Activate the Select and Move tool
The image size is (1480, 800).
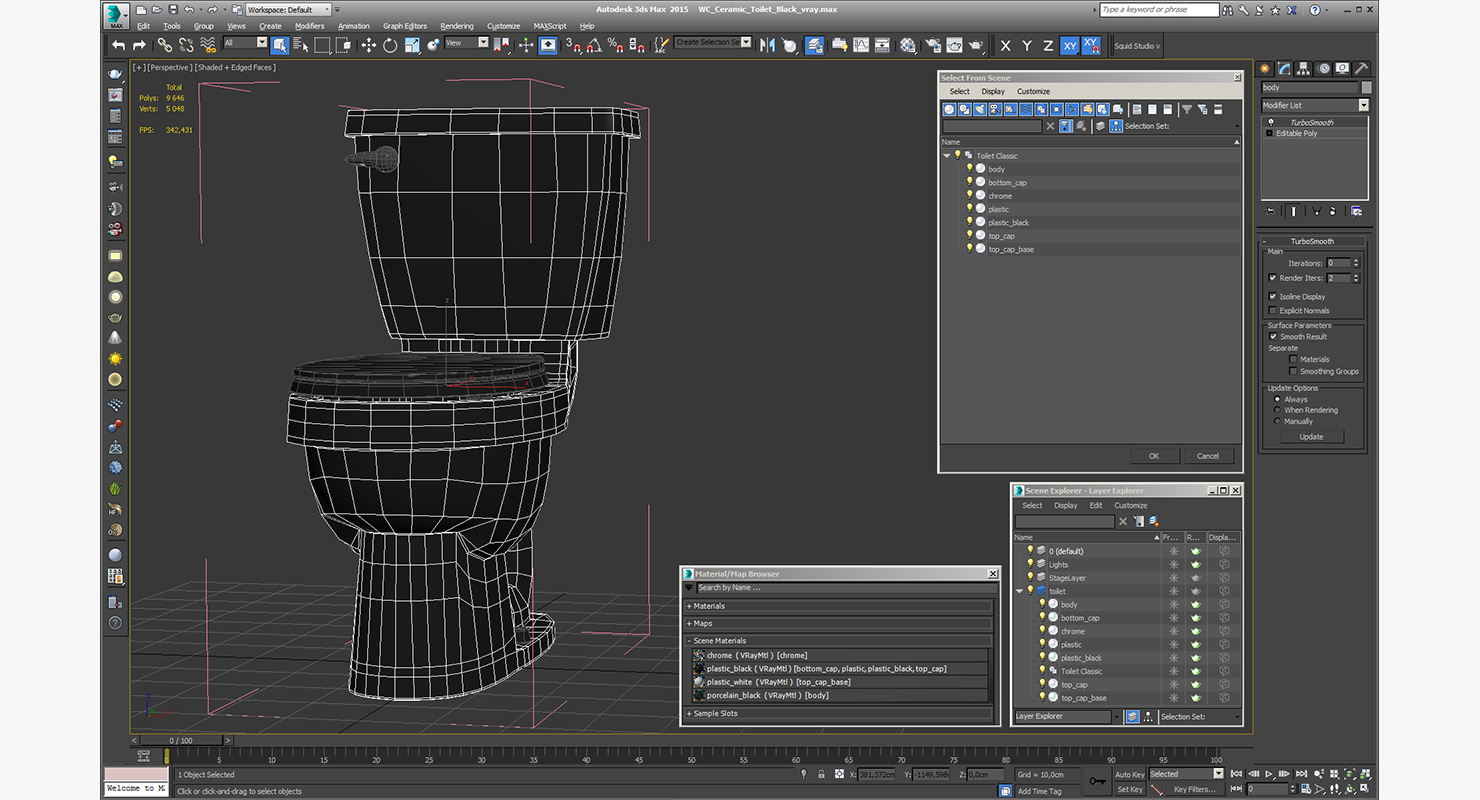tap(368, 45)
